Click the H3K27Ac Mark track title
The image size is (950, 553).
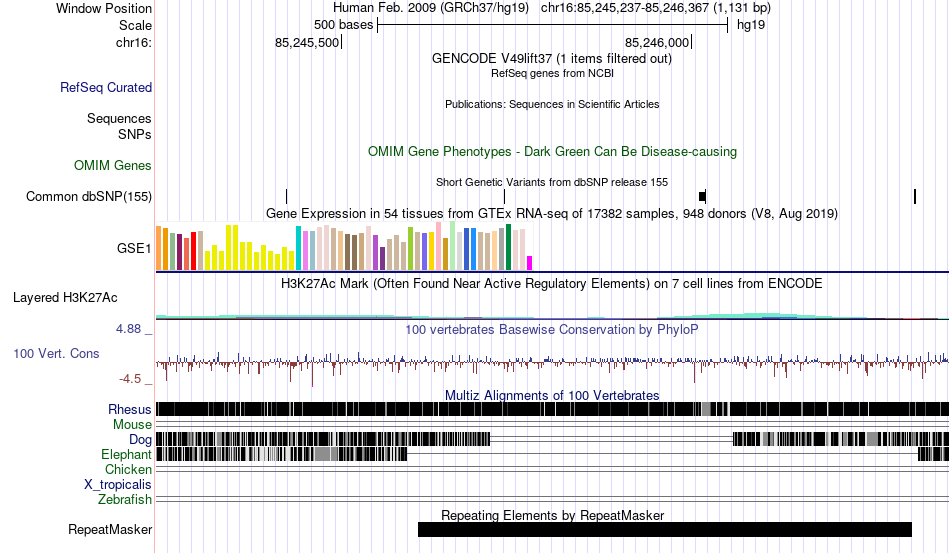coord(552,283)
